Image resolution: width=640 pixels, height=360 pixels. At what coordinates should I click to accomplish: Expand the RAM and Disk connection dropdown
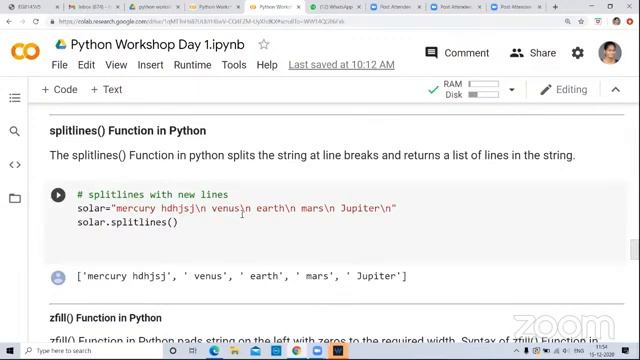511,90
